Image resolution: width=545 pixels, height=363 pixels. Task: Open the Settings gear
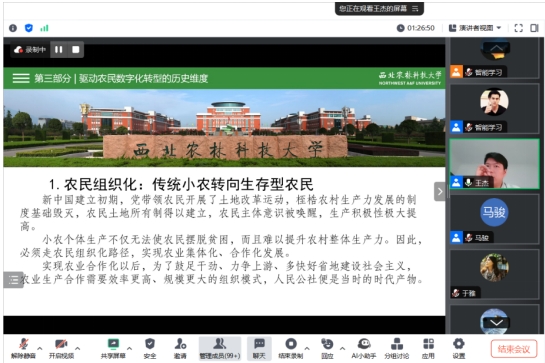tap(459, 348)
